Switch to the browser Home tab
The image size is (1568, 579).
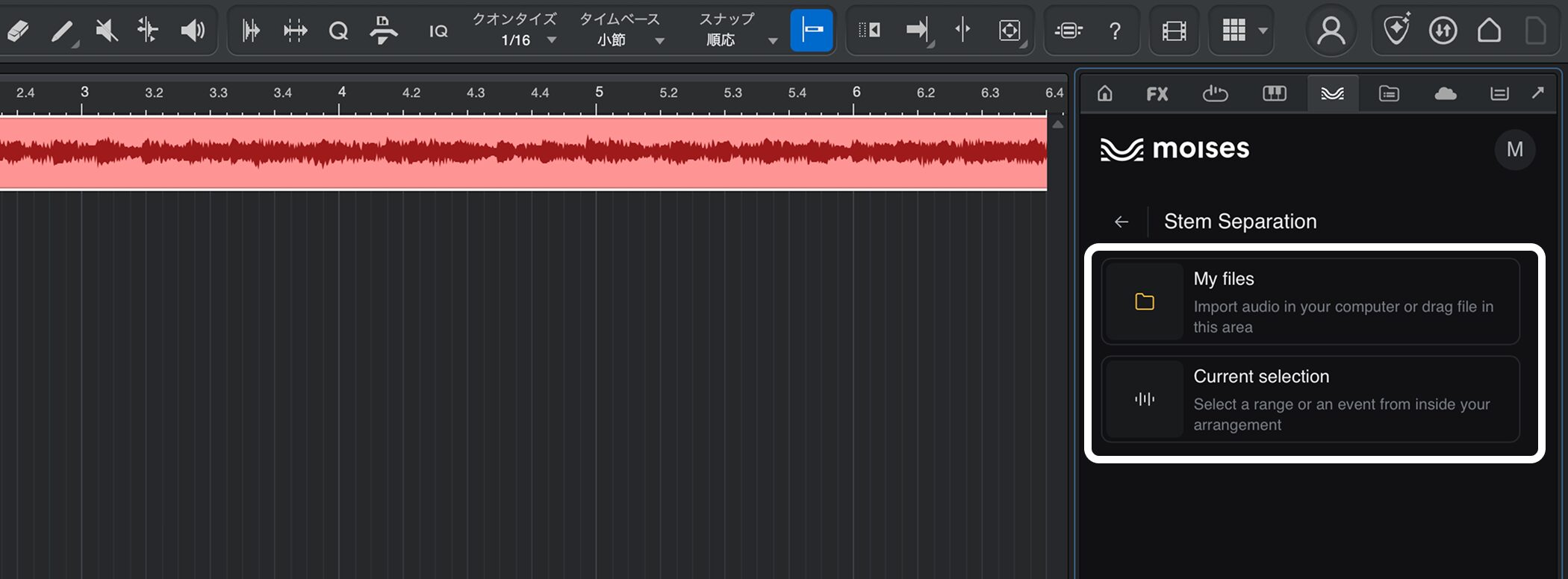coord(1104,93)
